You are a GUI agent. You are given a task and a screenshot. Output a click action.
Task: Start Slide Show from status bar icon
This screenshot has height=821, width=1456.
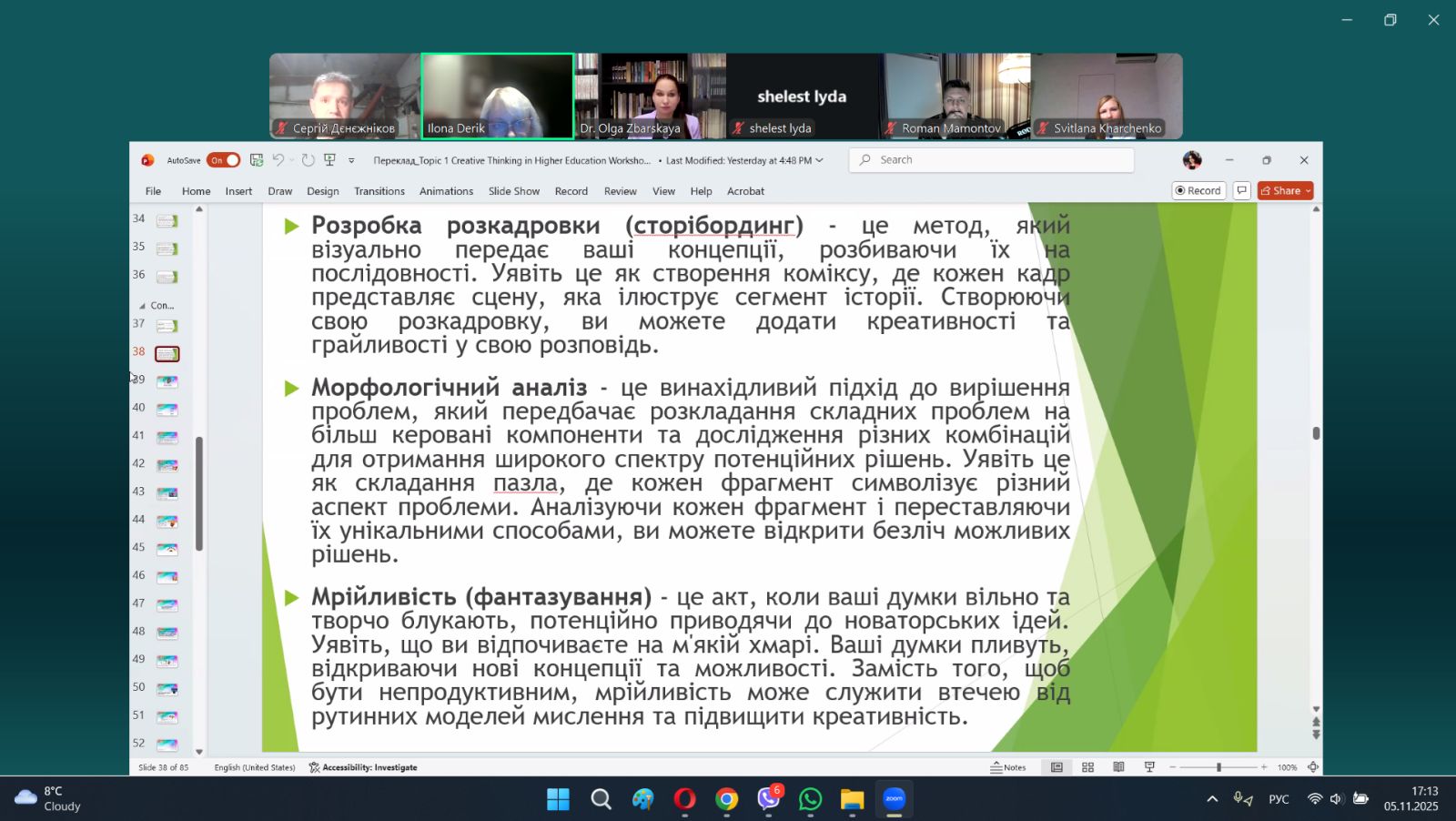coord(1149,767)
